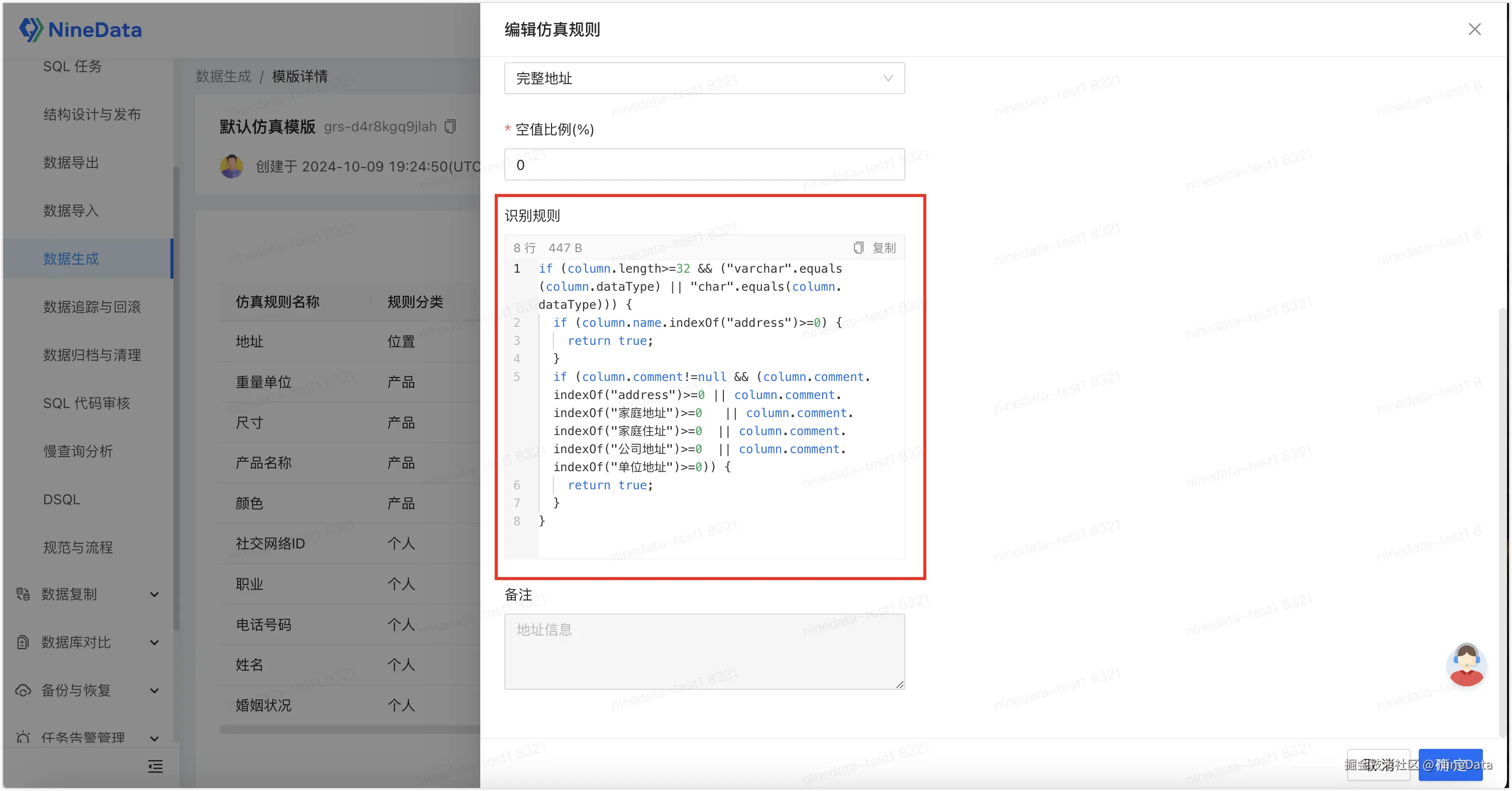Viewport: 1512px width, 791px height.
Task: Click the 数据复制 sidebar icon
Action: coord(23,594)
